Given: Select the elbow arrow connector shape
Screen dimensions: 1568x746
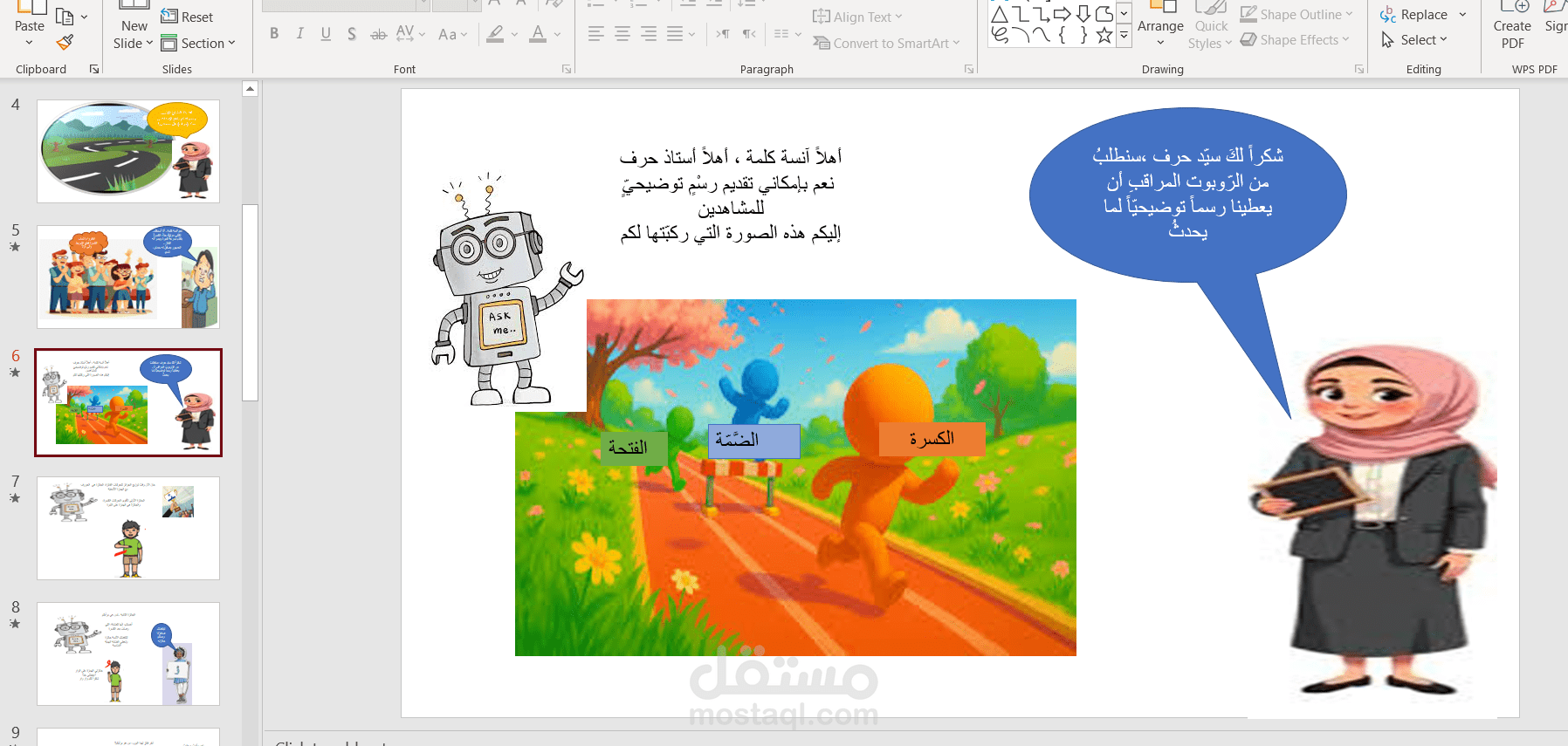Looking at the screenshot, I should pos(1042,14).
